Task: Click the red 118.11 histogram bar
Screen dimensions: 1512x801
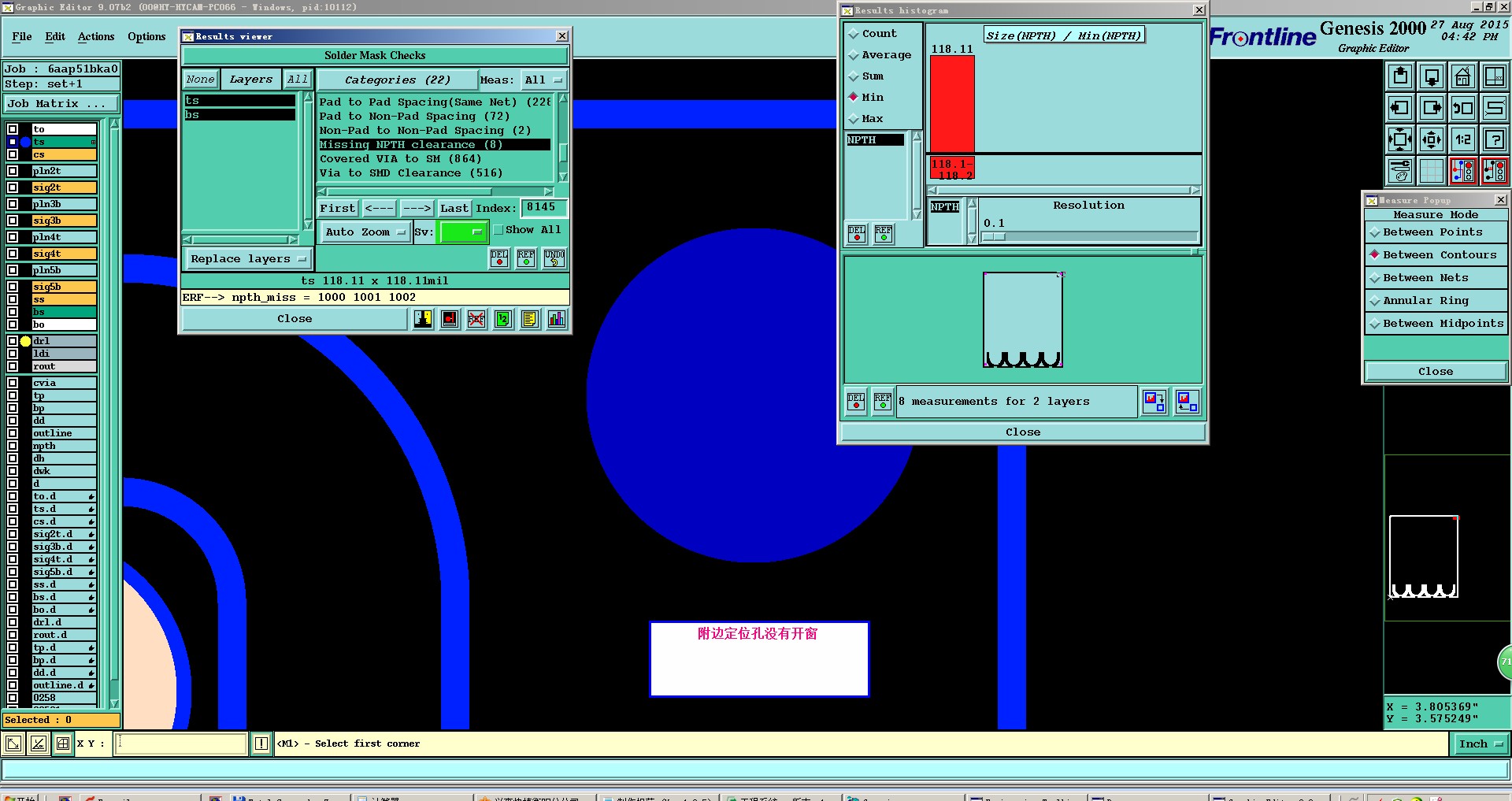Action: (x=952, y=104)
